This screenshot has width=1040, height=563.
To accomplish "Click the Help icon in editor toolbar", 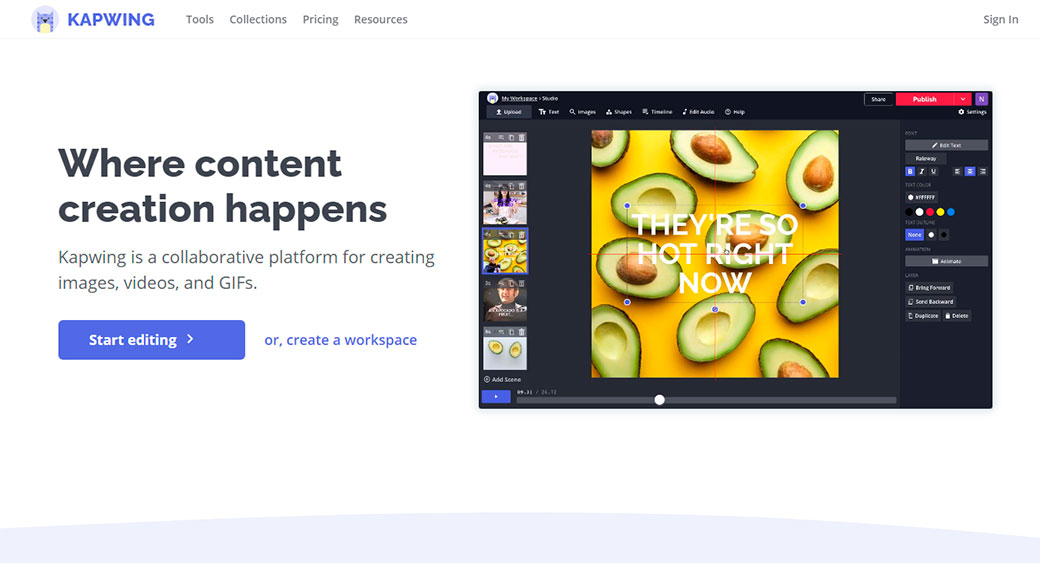I will tap(734, 112).
